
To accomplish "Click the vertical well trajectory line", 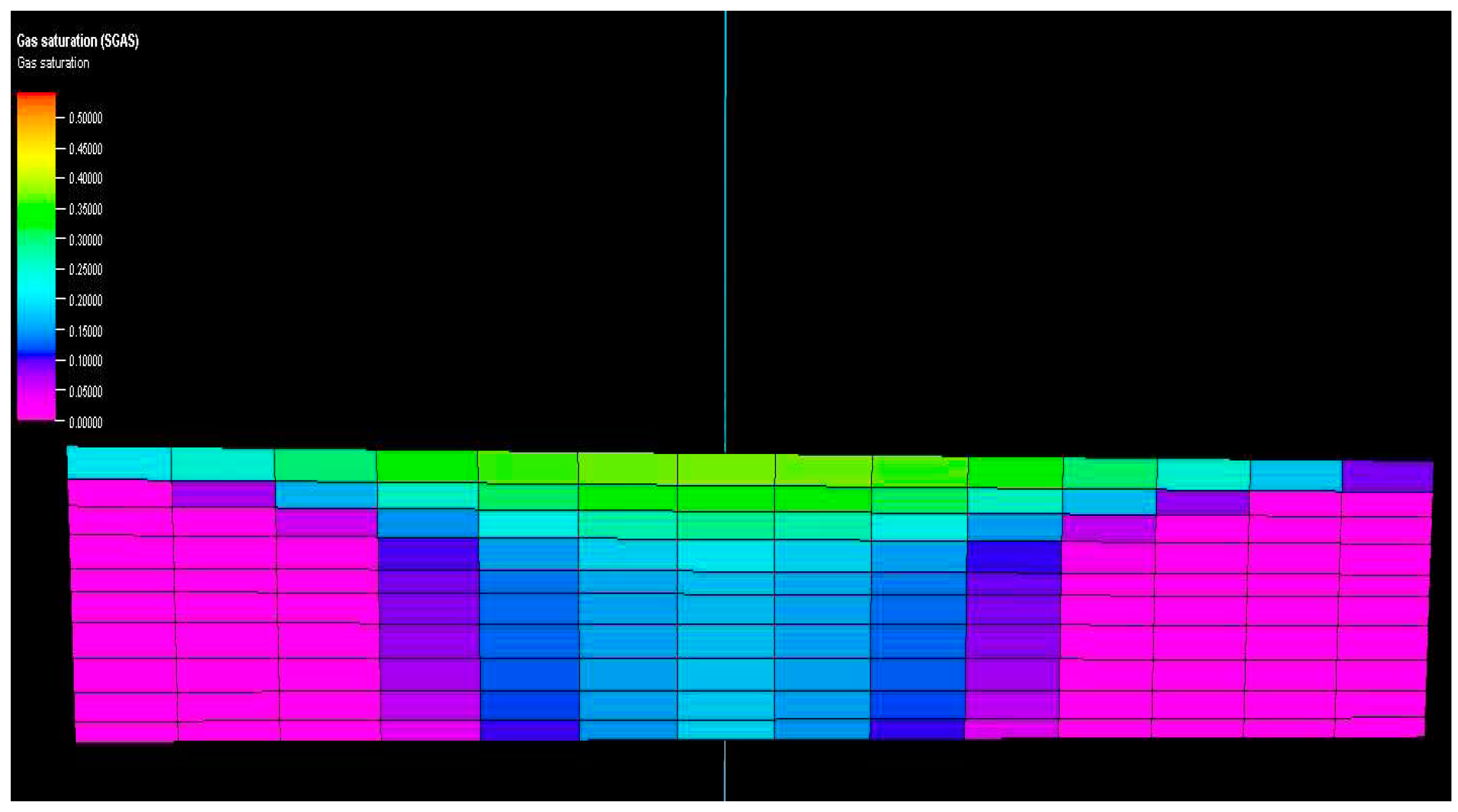I will [x=725, y=238].
